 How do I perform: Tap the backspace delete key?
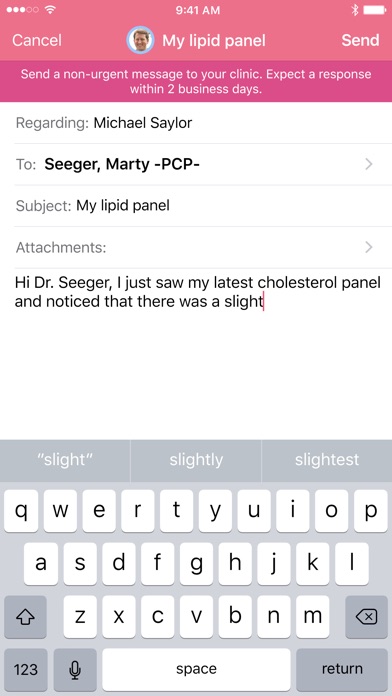tap(366, 617)
